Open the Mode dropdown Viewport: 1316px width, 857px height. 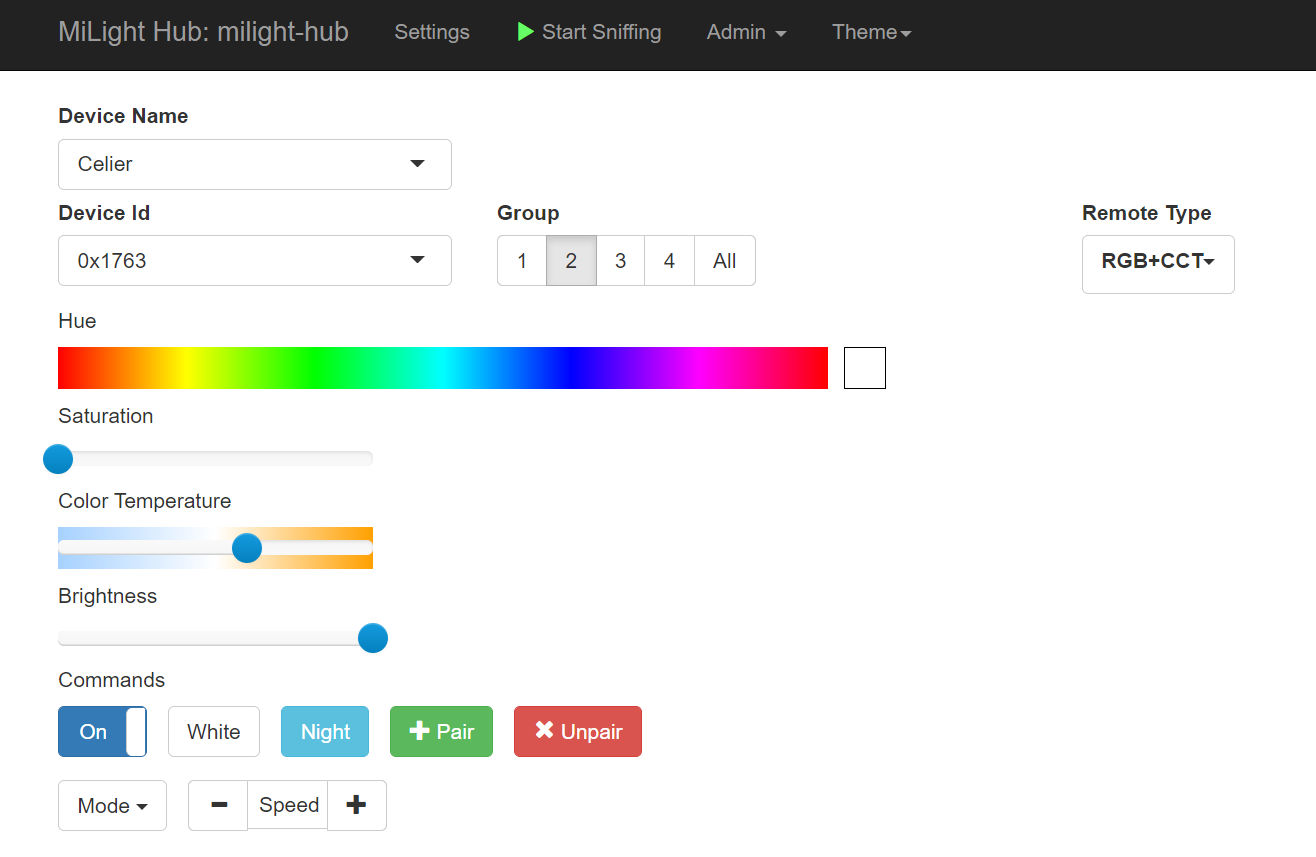112,806
